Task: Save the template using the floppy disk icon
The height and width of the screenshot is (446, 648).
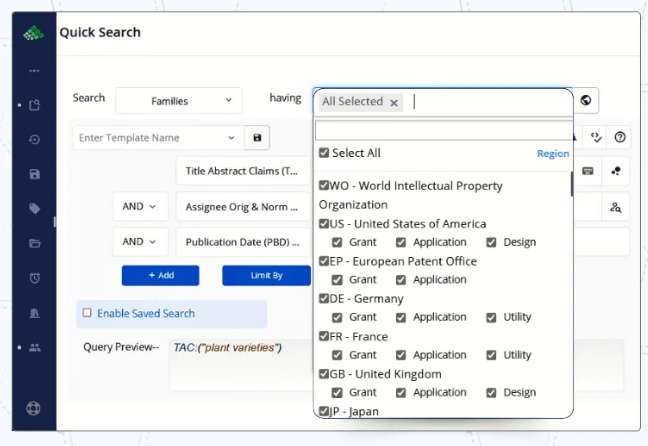Action: 257,138
